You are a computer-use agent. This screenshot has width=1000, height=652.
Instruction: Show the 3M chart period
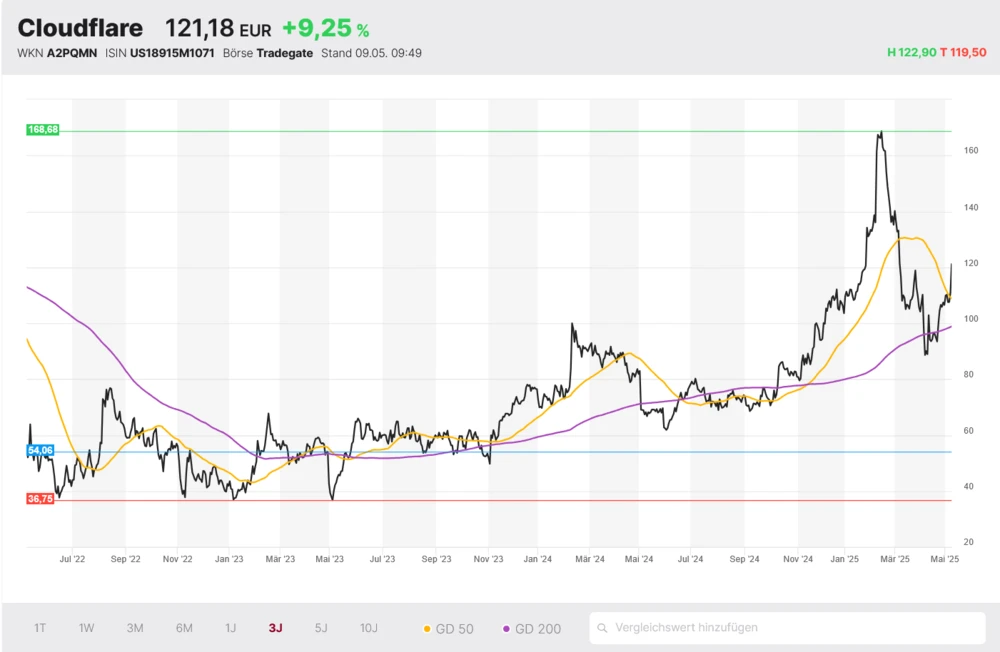coord(135,628)
